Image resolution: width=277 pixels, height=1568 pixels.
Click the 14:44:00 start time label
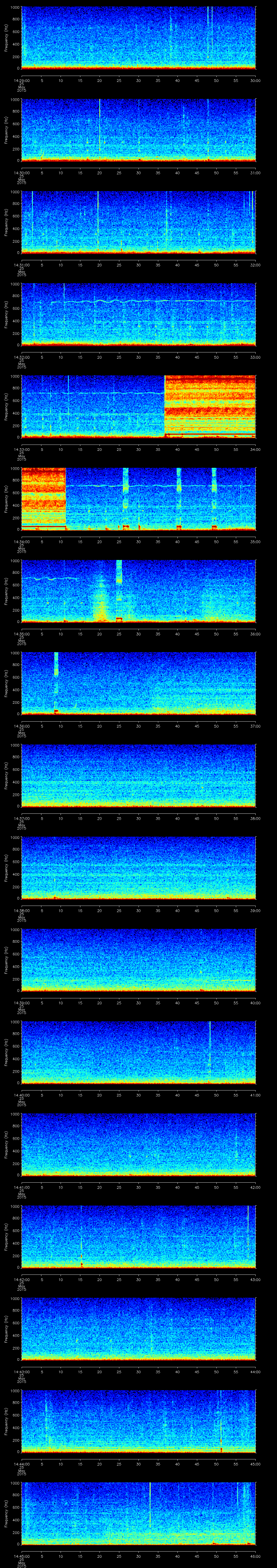pyautogui.click(x=21, y=1464)
